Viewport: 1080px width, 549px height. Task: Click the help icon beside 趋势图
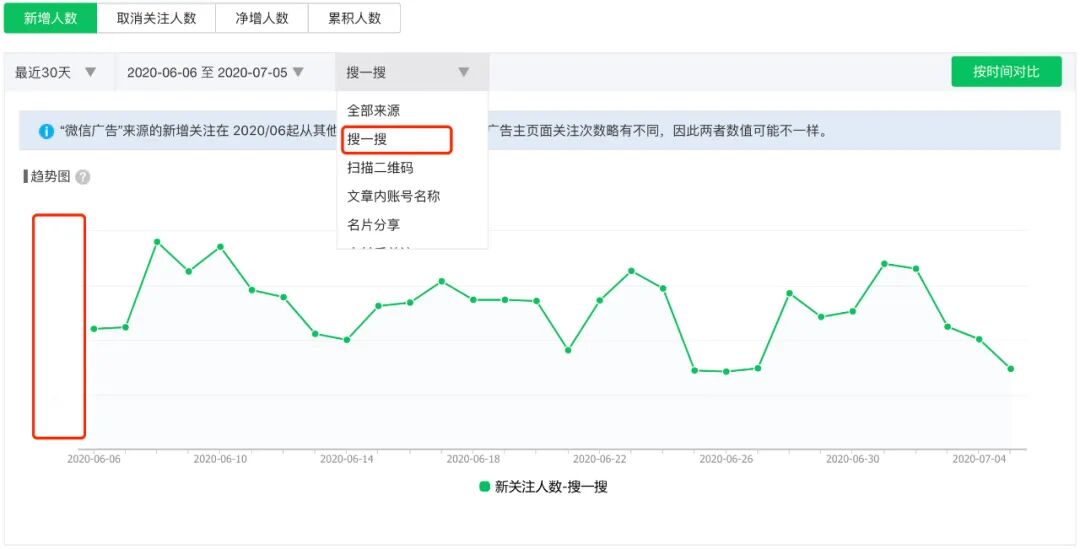coord(83,177)
